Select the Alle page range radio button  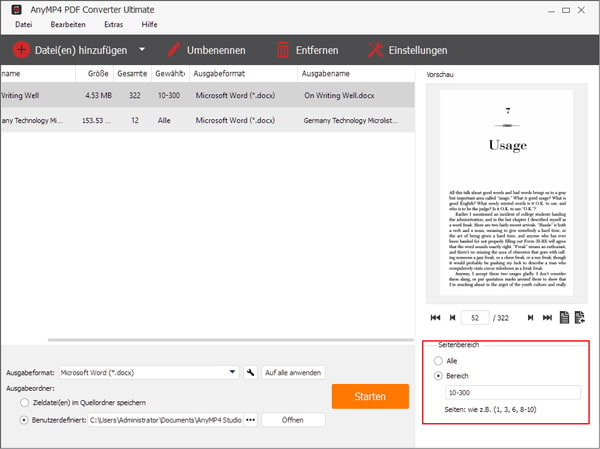pyautogui.click(x=438, y=361)
